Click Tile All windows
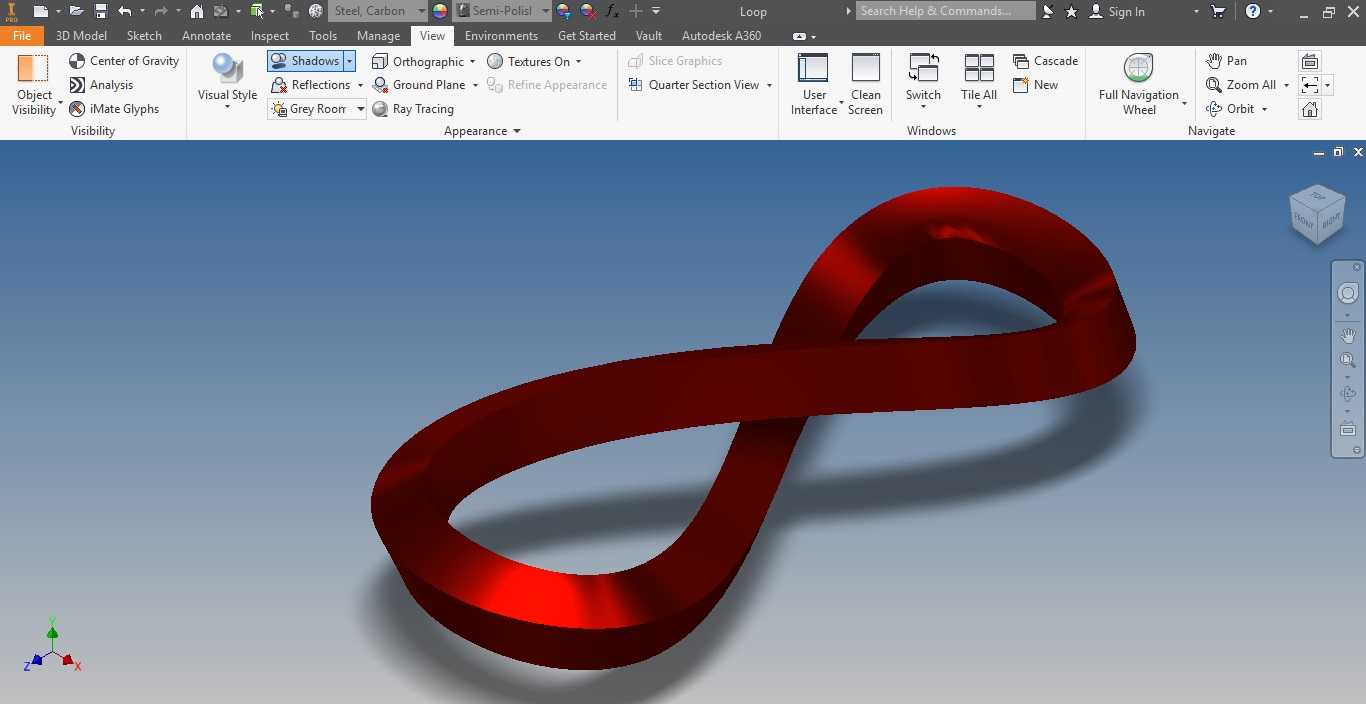The image size is (1366, 704). tap(979, 82)
